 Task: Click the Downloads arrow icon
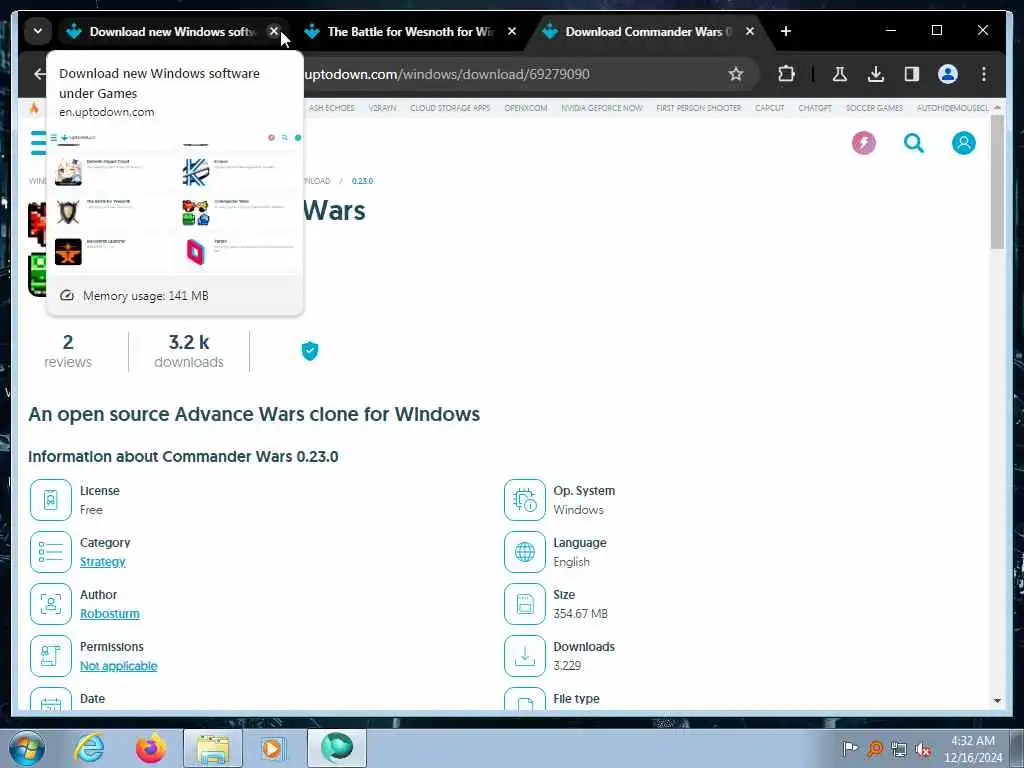(524, 656)
